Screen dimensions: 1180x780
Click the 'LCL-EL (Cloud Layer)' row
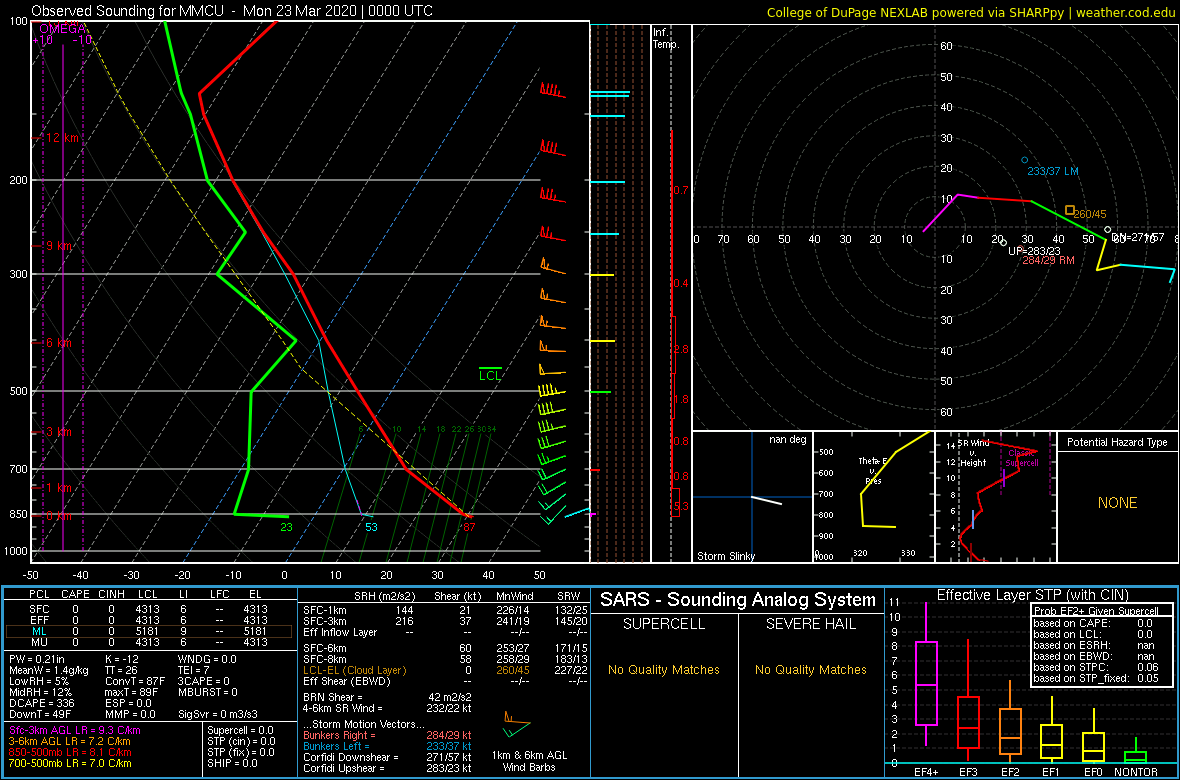[x=444, y=670]
